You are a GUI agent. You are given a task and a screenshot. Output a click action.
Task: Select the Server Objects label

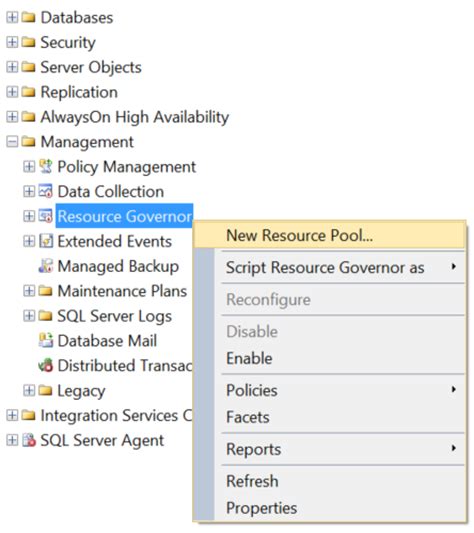[91, 67]
